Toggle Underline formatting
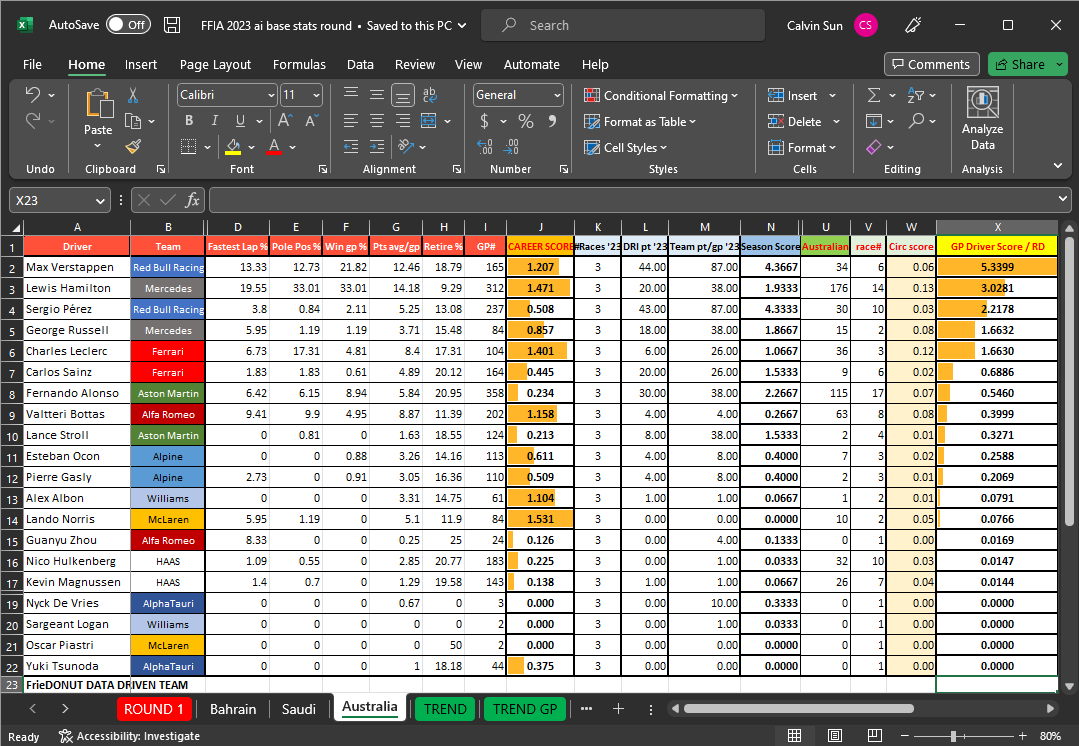Viewport: 1079px width, 746px height. click(x=240, y=121)
